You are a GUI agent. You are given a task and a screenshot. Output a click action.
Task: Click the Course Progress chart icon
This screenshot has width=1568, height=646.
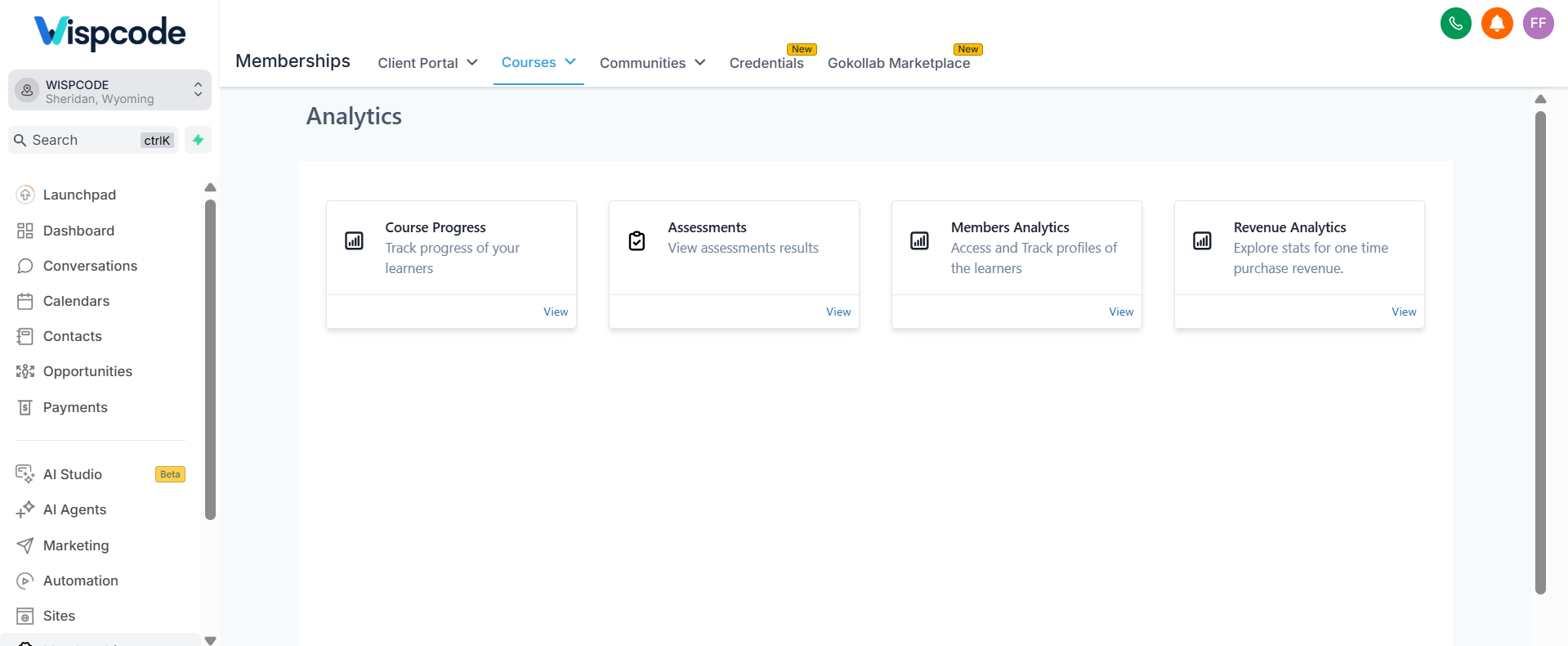tap(354, 240)
